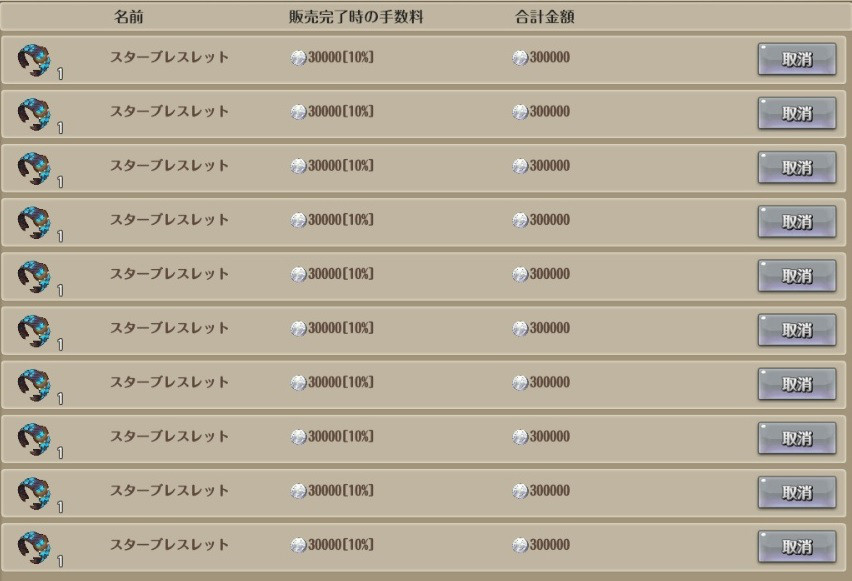The image size is (852, 581).
Task: Click the bracelet item icon in fifth row
Action: click(x=34, y=277)
